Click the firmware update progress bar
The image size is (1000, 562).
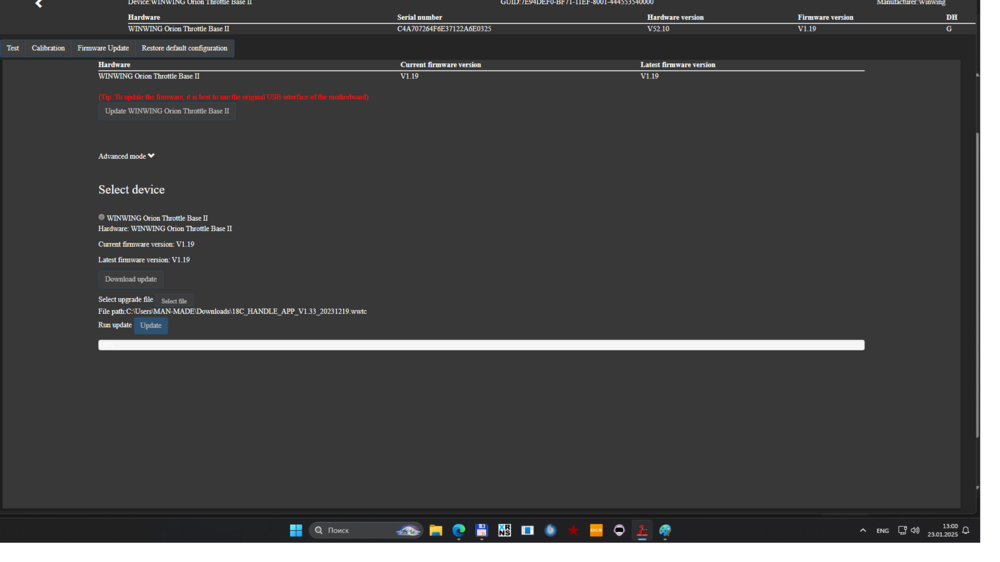[482, 345]
